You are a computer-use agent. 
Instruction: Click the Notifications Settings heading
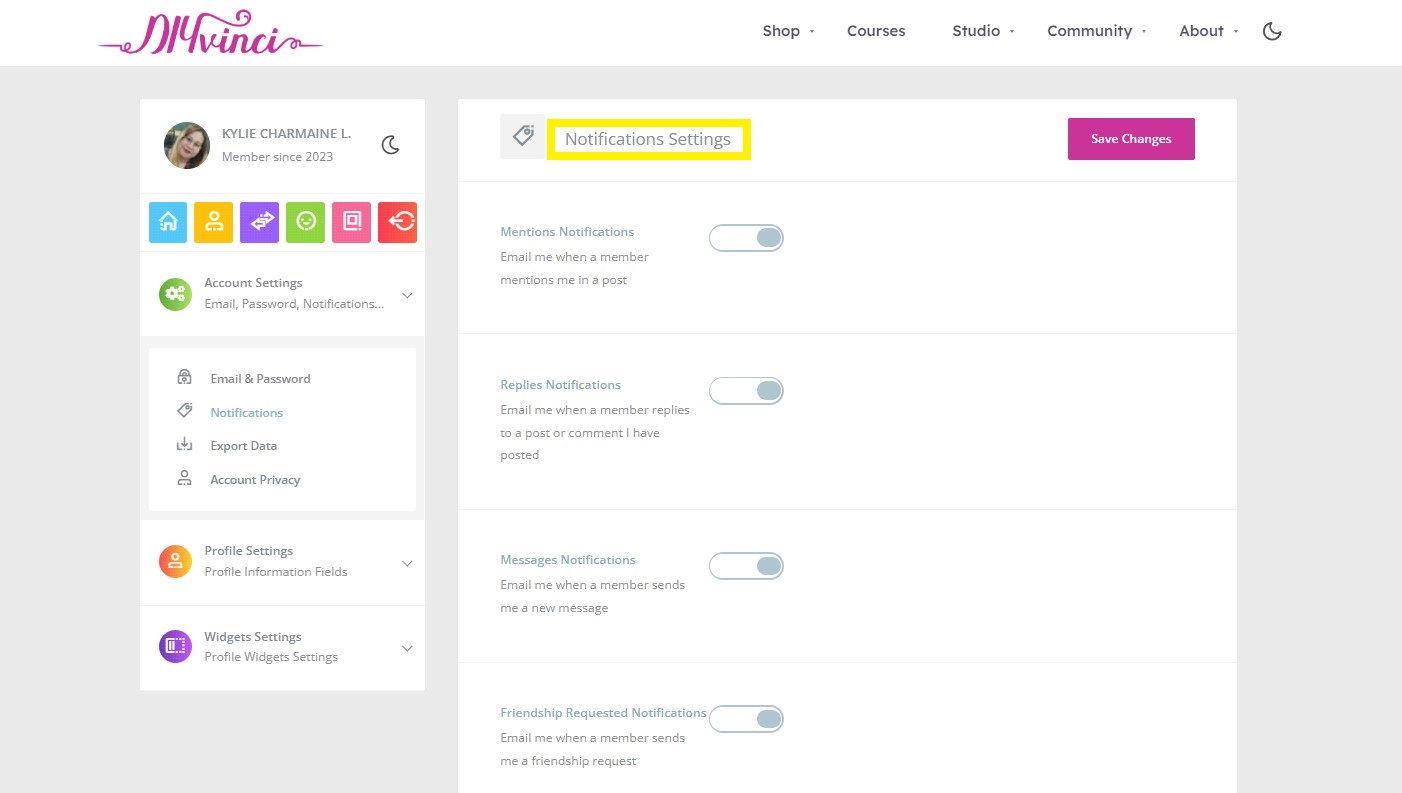[x=648, y=139]
